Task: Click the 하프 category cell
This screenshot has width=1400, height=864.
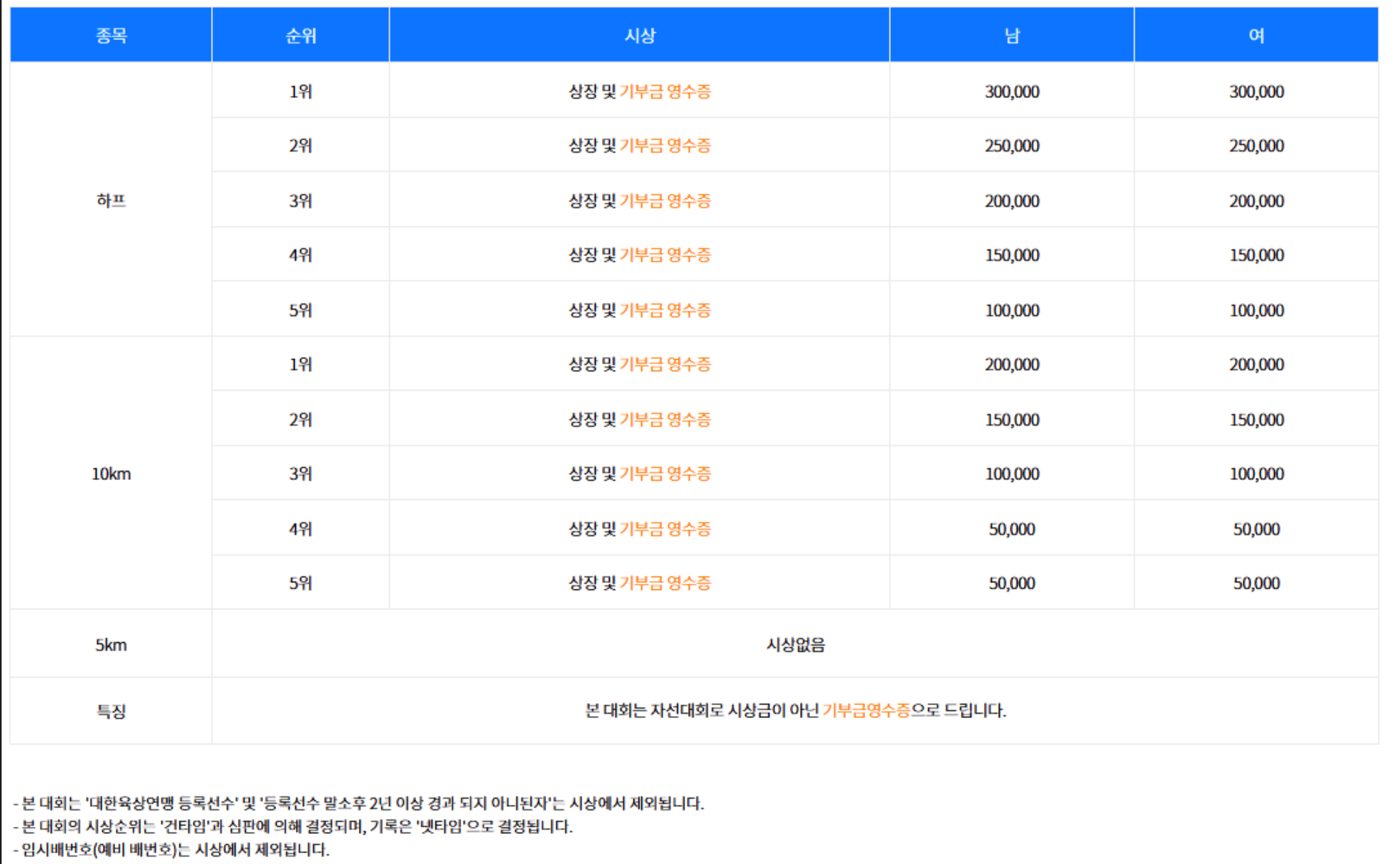Action: [111, 200]
